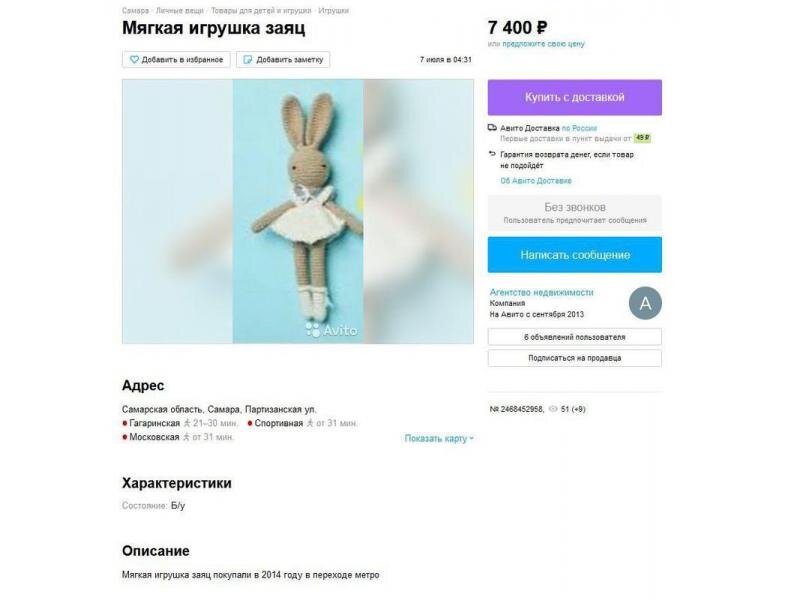The height and width of the screenshot is (600, 800).
Task: Expand map with Показать карту
Action: point(439,438)
